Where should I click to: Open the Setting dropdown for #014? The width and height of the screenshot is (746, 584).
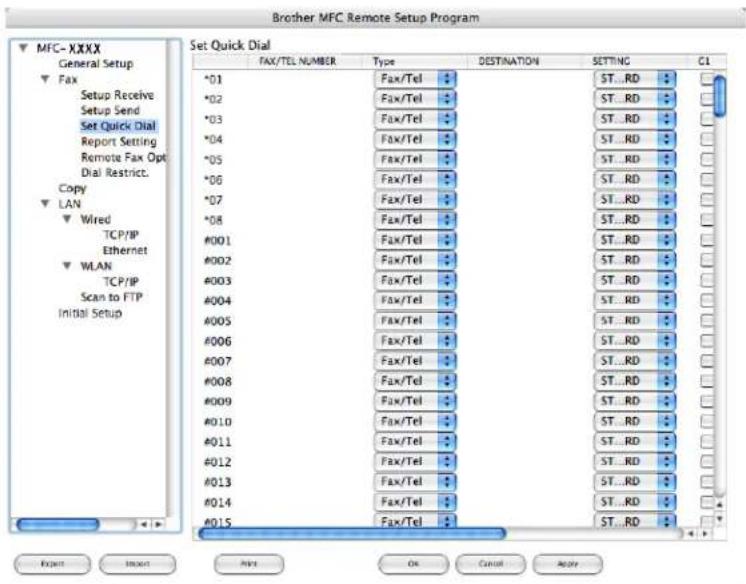point(635,502)
